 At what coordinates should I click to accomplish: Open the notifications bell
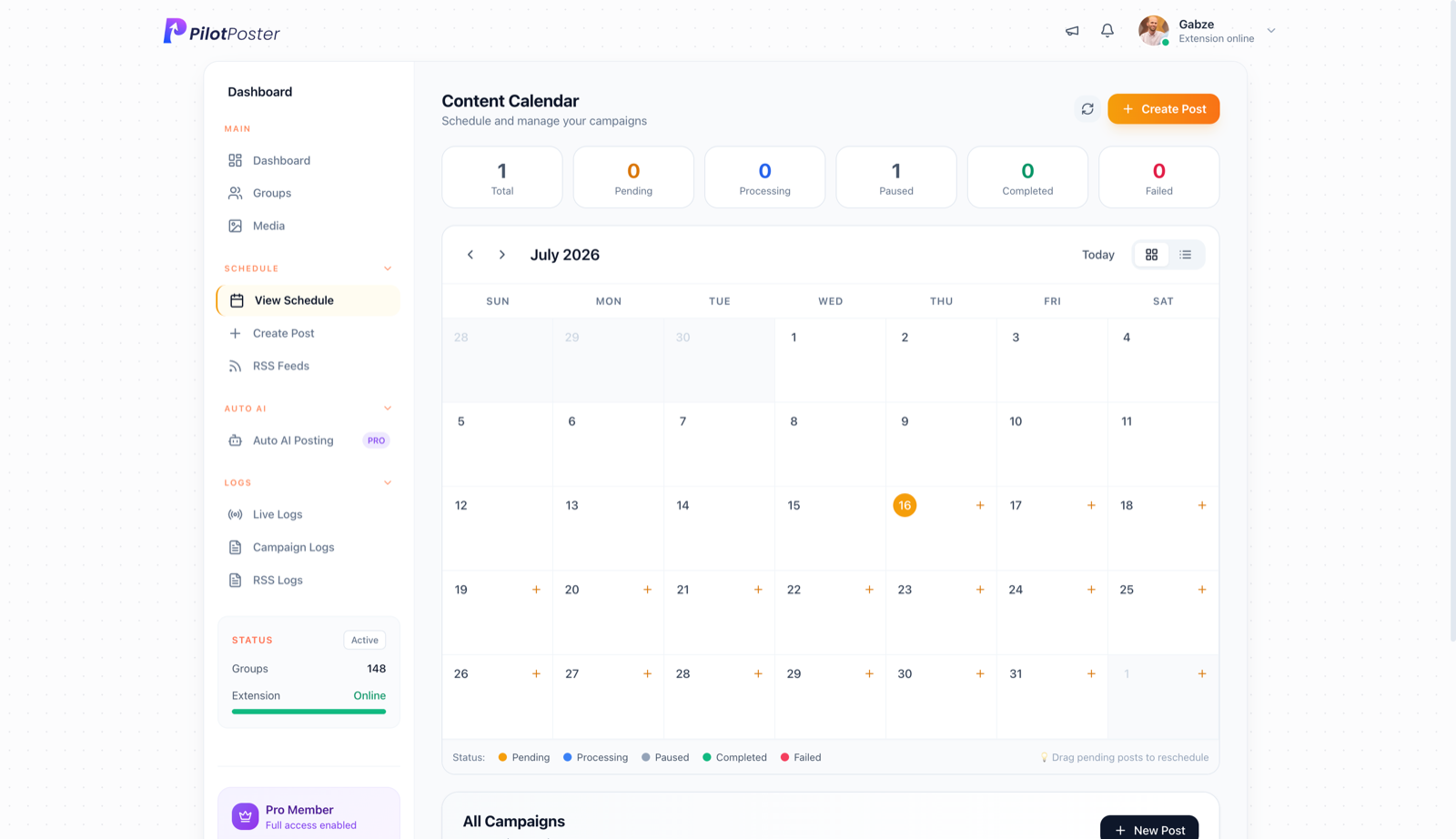tap(1107, 31)
